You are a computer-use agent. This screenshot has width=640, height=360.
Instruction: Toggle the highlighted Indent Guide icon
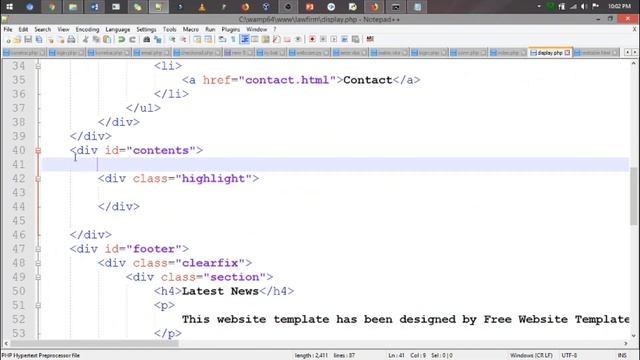point(244,40)
